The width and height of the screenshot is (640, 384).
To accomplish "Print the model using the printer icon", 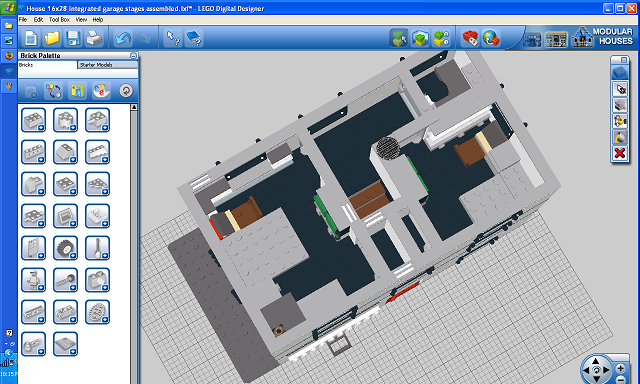I will [x=94, y=38].
